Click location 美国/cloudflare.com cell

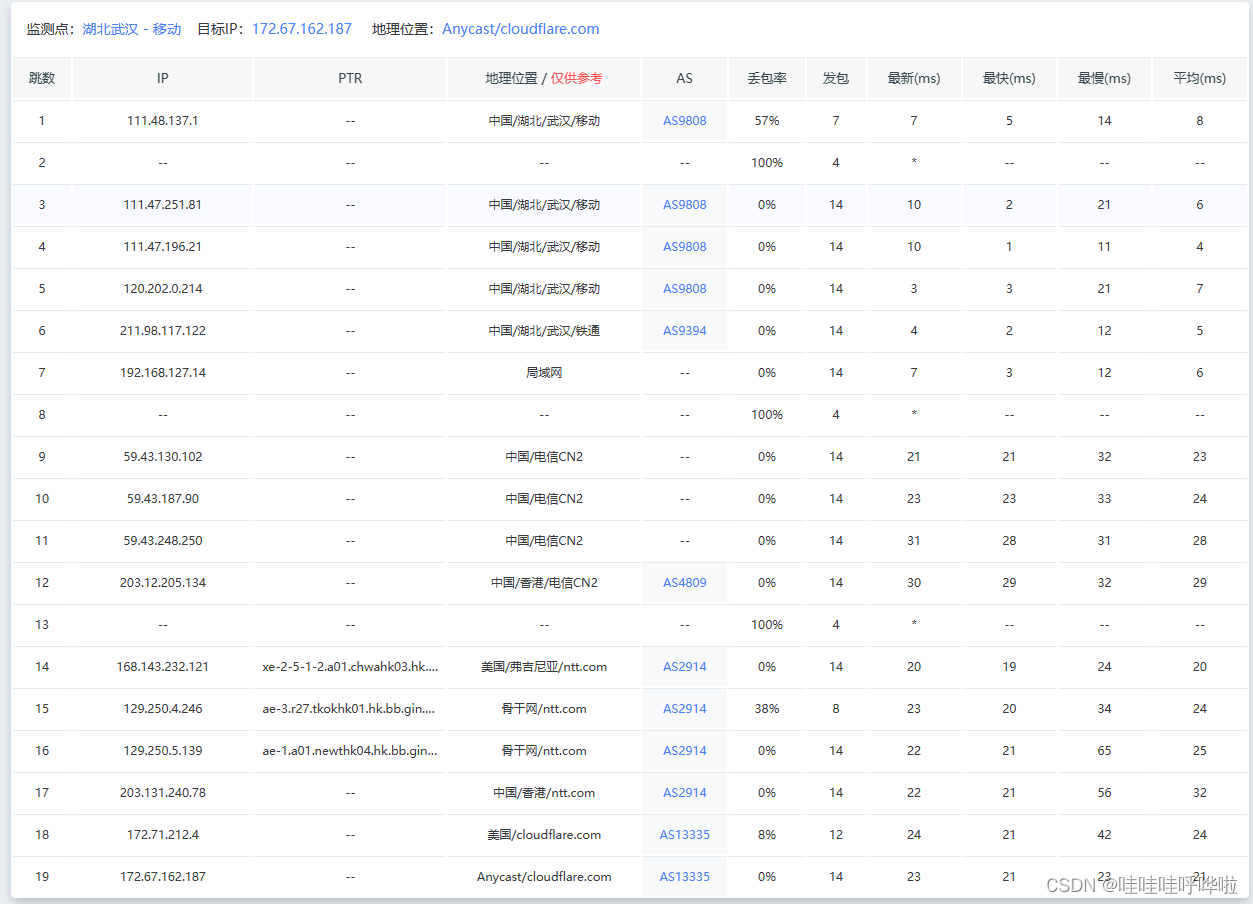544,835
